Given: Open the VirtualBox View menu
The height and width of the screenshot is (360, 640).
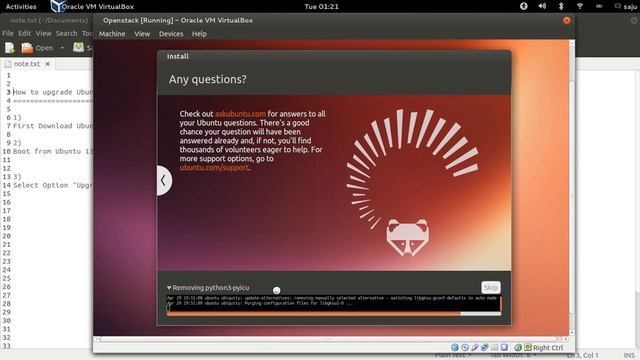Looking at the screenshot, I should (x=142, y=34).
